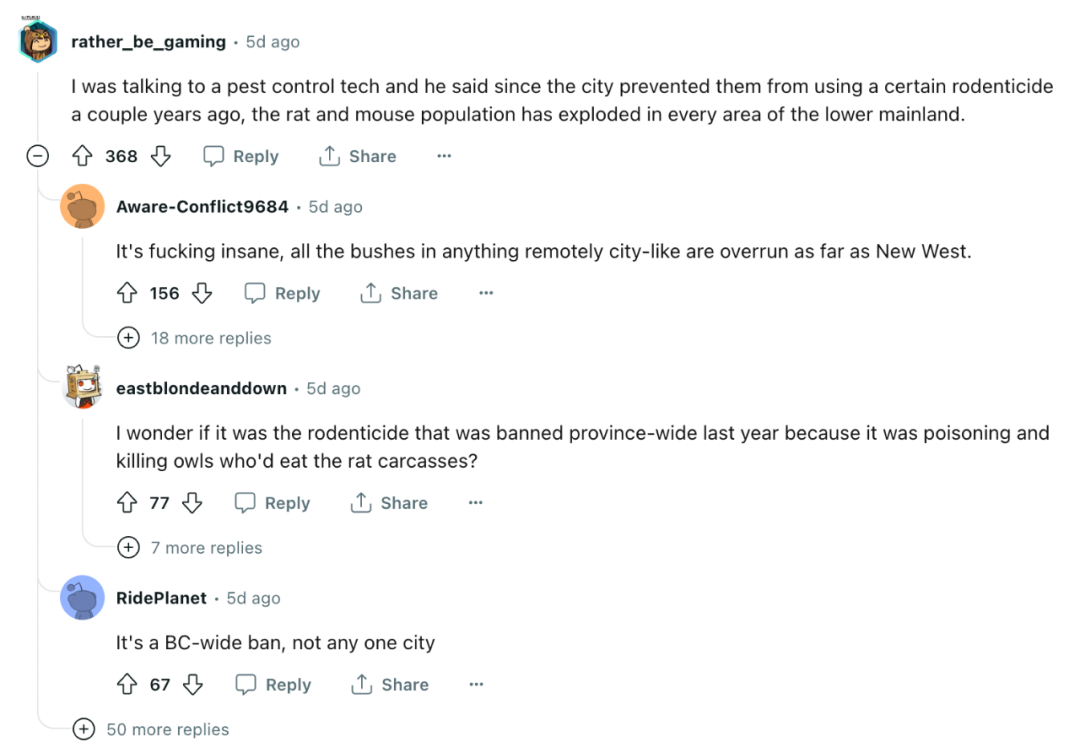Image resolution: width=1080 pixels, height=753 pixels.
Task: Collapse rather_be_gaming's comment thread
Action: 38,156
